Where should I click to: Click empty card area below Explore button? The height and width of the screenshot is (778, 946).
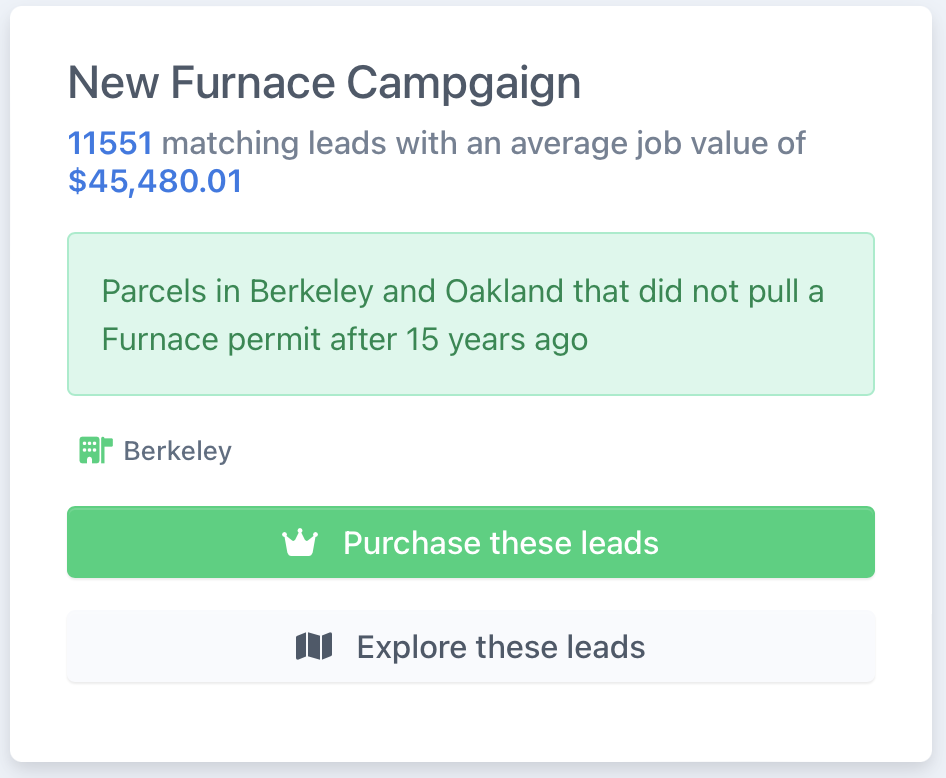pyautogui.click(x=471, y=721)
